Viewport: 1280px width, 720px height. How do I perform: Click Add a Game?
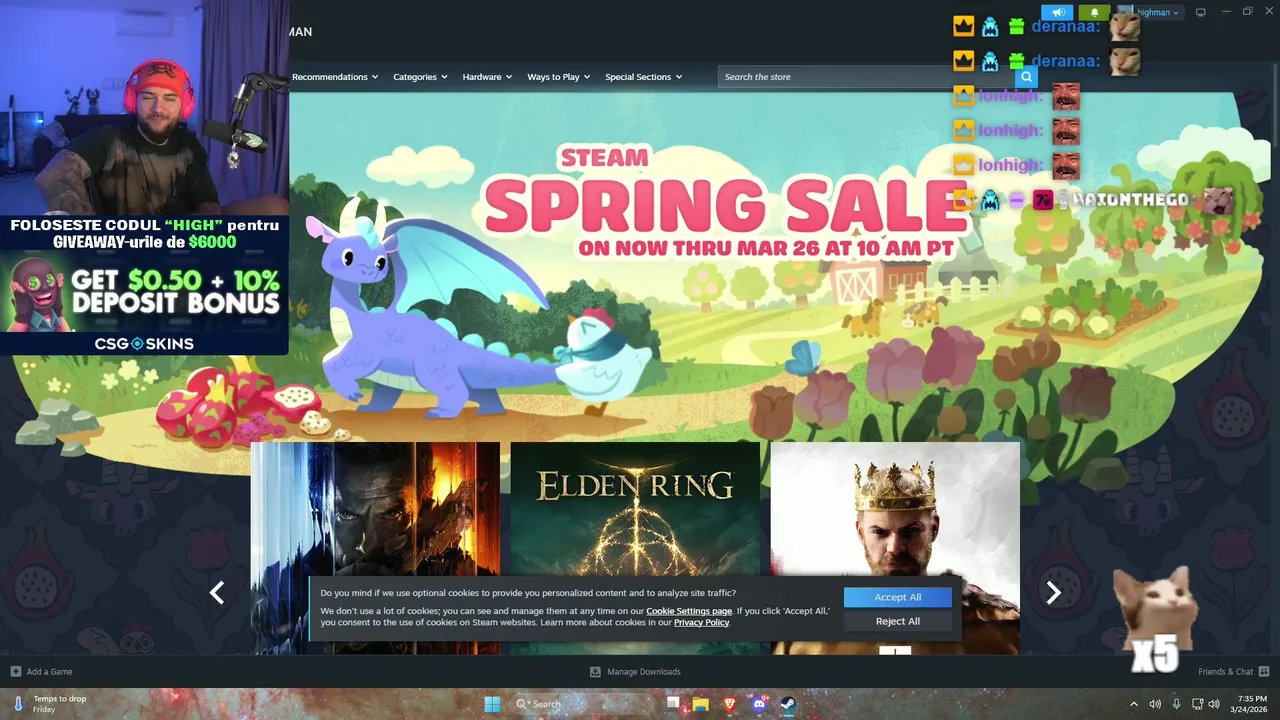coord(41,672)
